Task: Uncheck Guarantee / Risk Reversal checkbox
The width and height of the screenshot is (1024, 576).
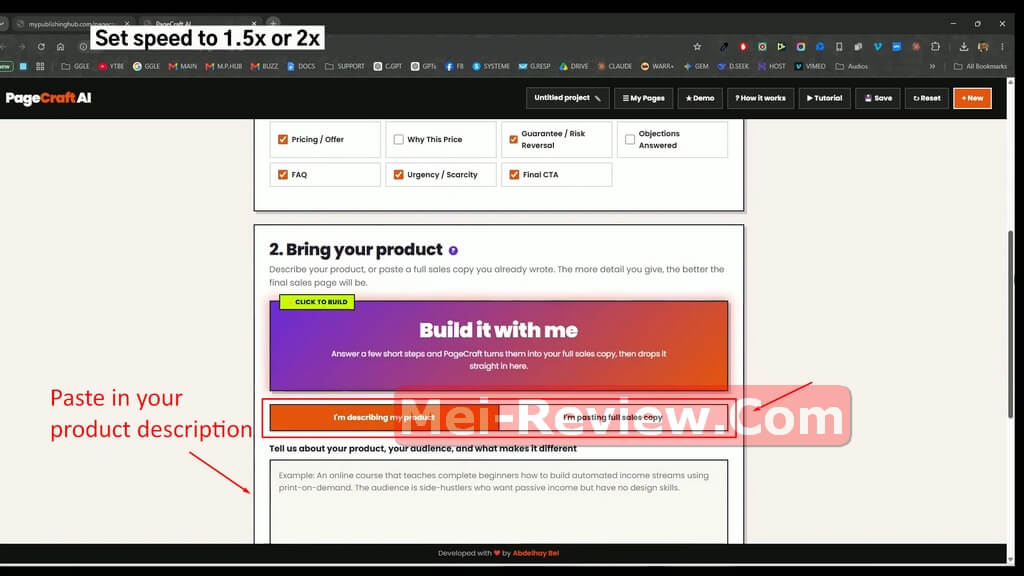Action: pyautogui.click(x=513, y=139)
